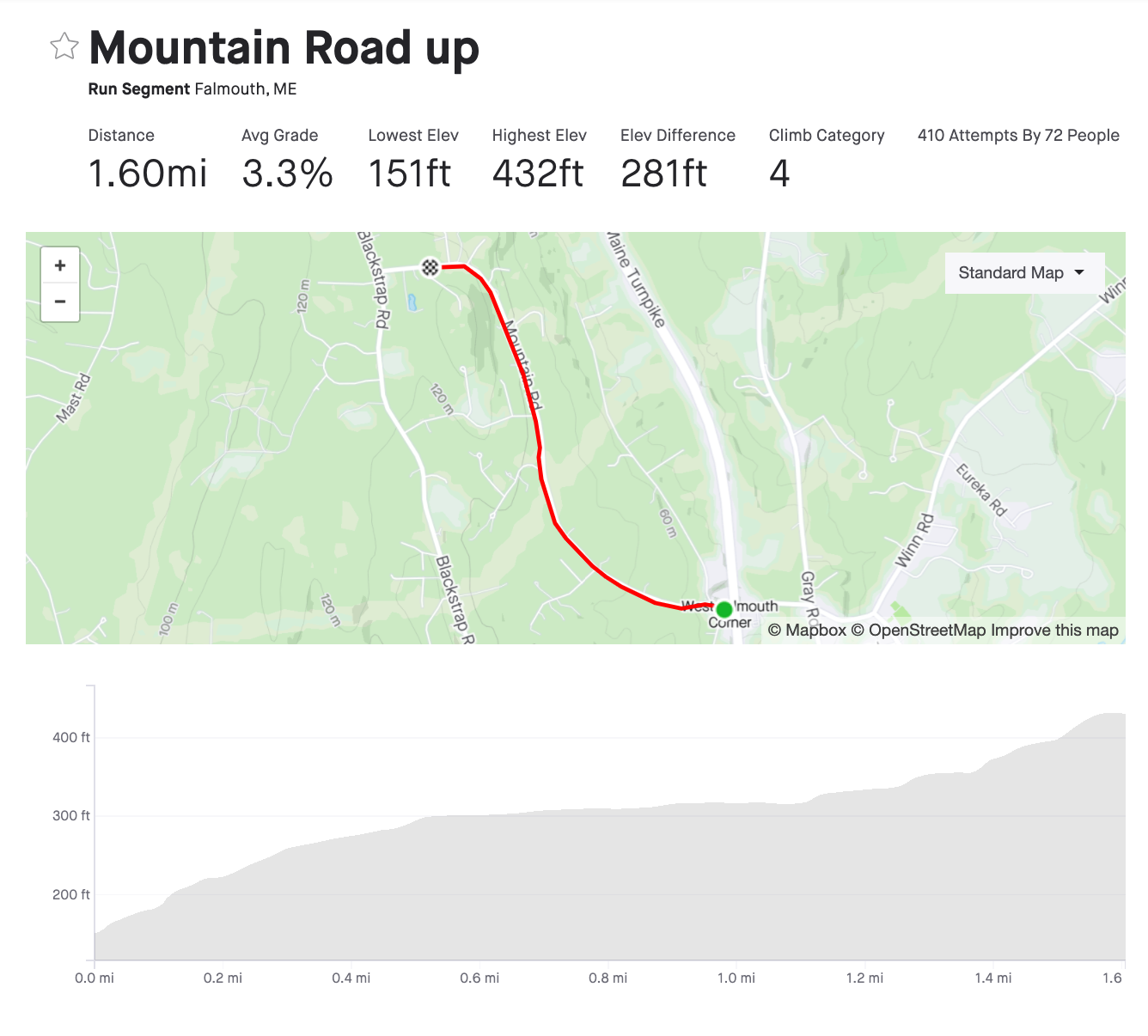Click the 0.4 mi elevation axis label
Screen dimensions: 1148x1036
(351, 978)
